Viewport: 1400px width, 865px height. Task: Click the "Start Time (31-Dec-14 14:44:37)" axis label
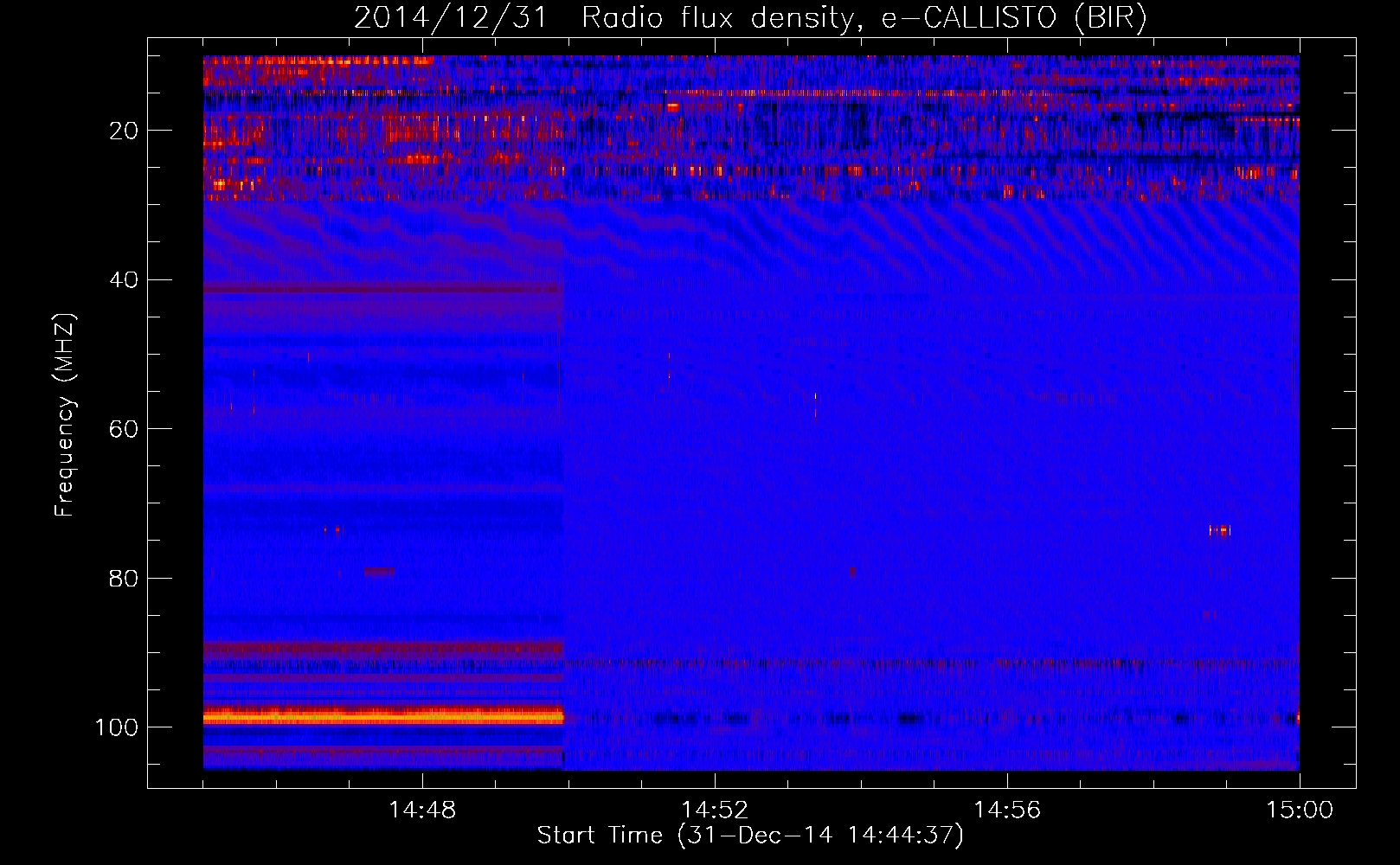750,836
